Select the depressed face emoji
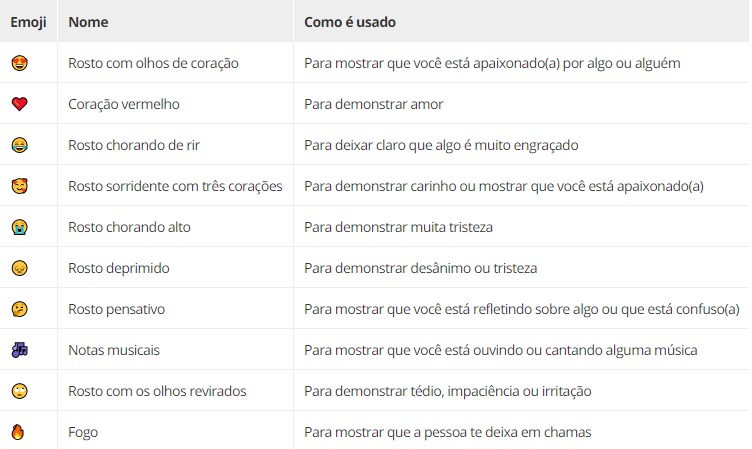The width and height of the screenshot is (752, 449). 20,268
